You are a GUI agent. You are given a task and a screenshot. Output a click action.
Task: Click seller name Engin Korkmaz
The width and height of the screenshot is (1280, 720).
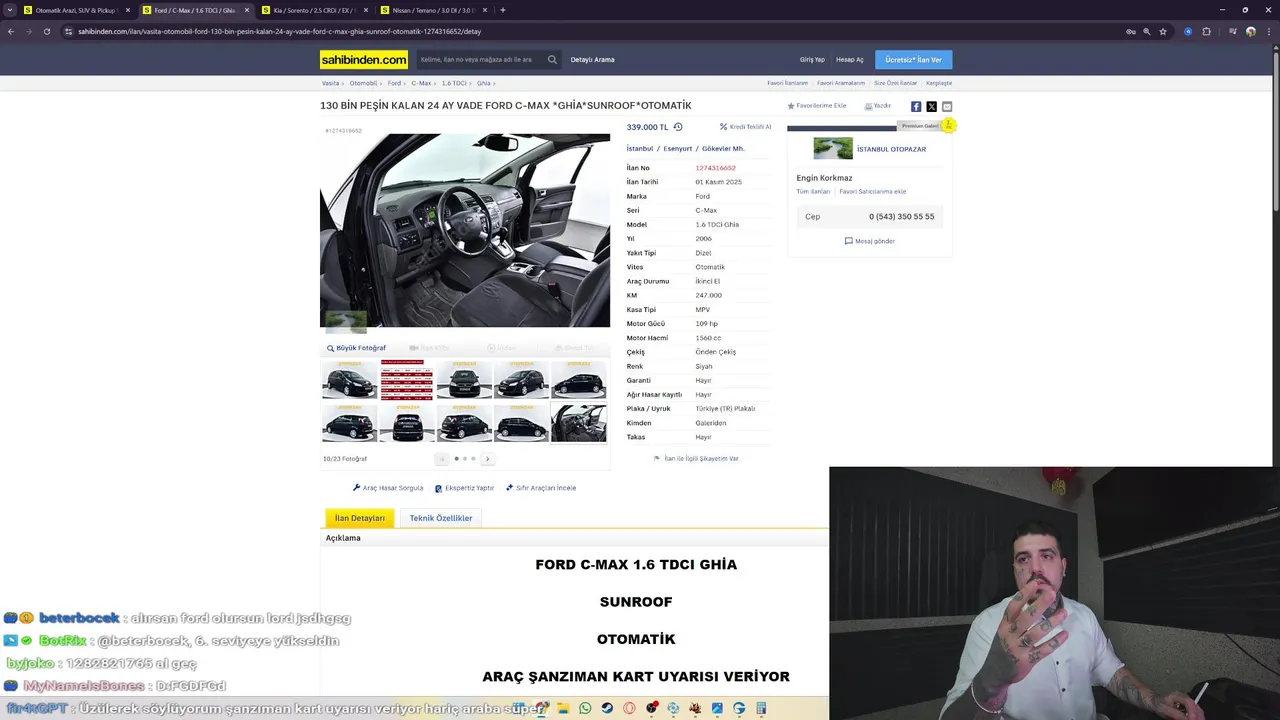click(824, 178)
